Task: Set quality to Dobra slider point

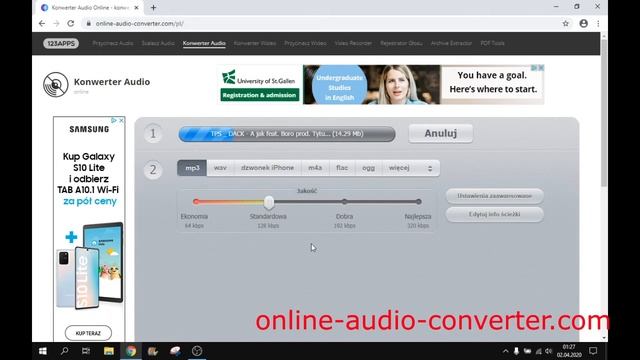Action: (x=344, y=202)
